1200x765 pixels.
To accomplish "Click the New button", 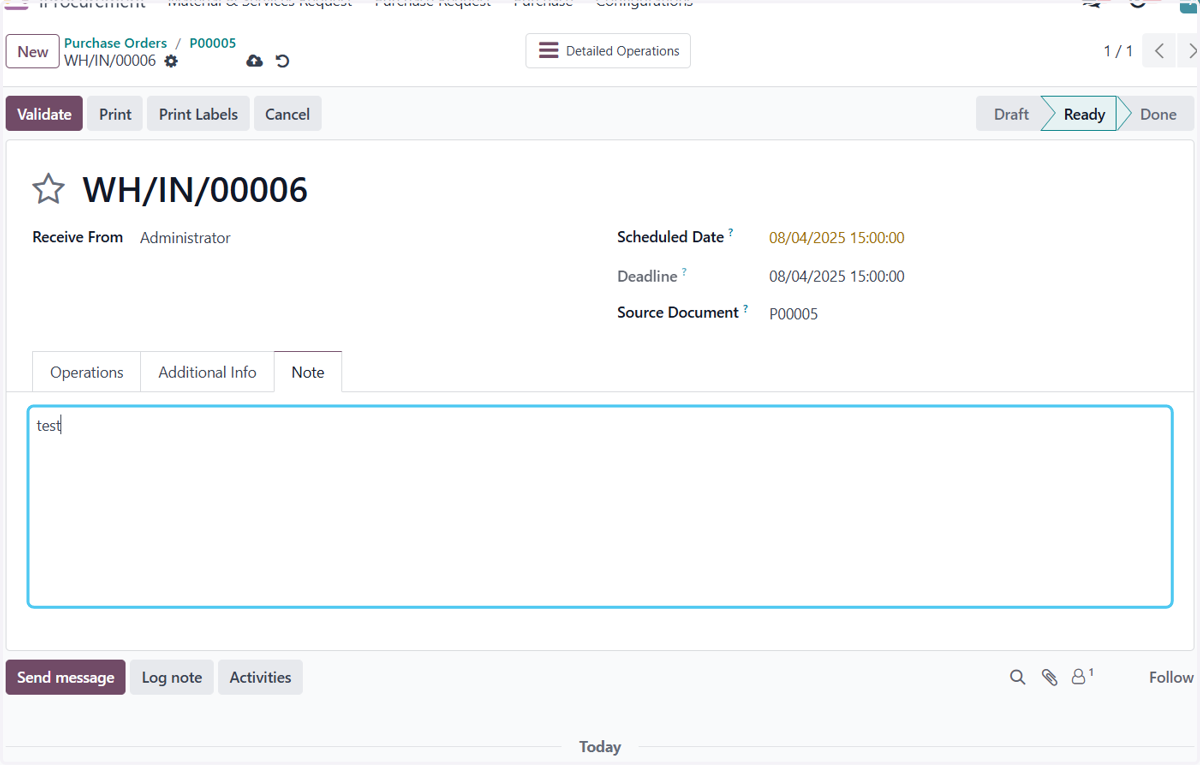I will point(33,52).
